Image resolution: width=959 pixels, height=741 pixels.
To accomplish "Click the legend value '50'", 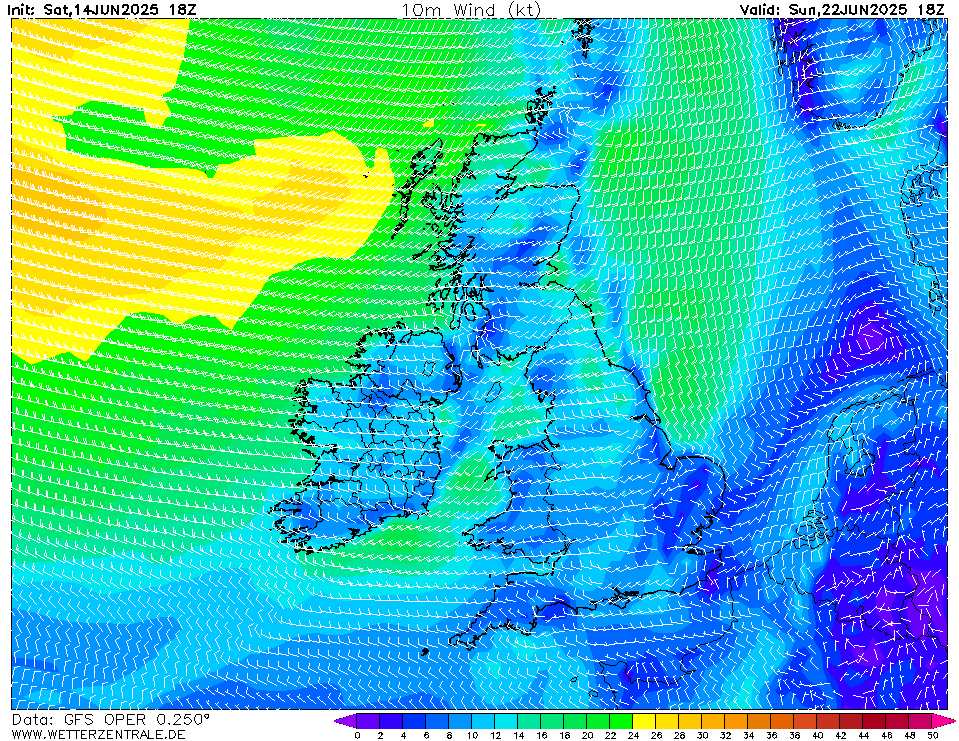I will pos(932,735).
